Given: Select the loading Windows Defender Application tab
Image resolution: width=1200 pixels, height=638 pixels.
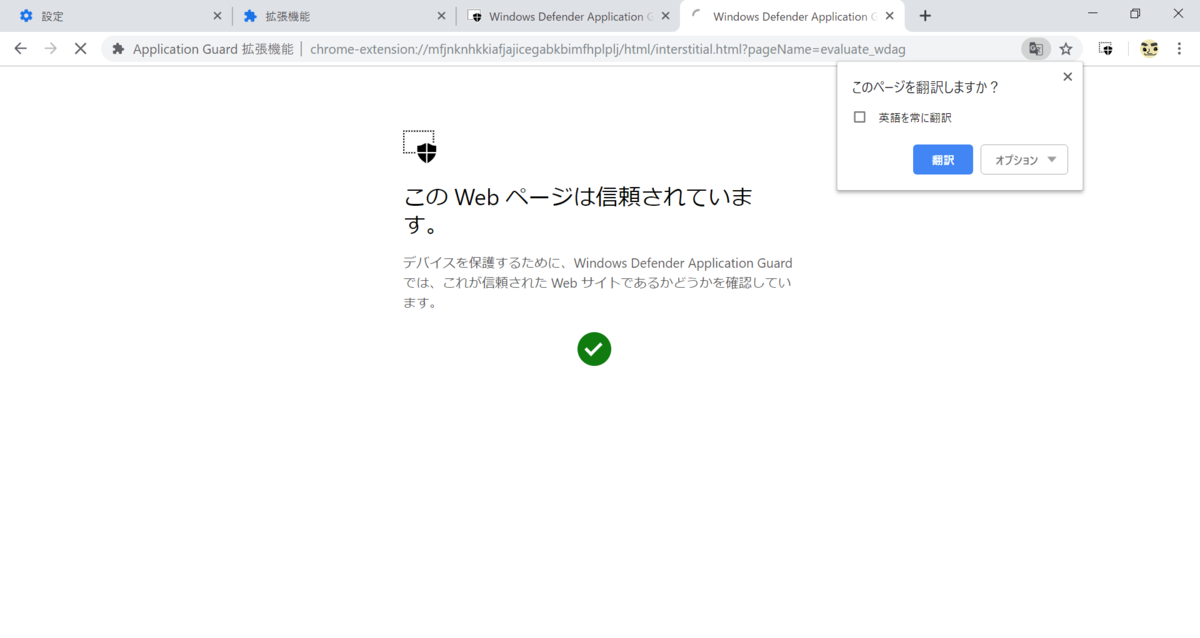Looking at the screenshot, I should [x=790, y=16].
